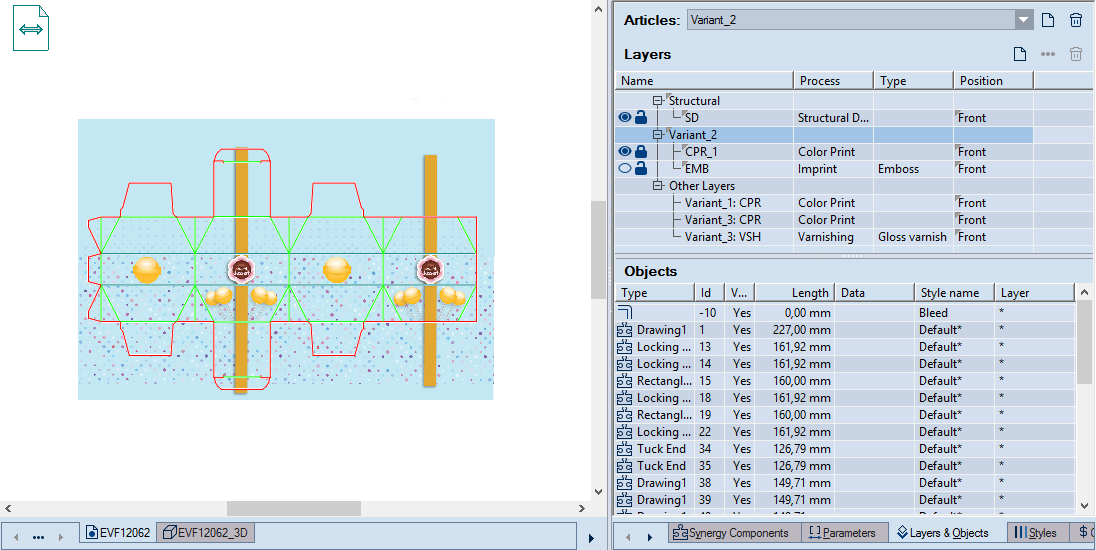Toggle visibility of CPR_1 layer
Image resolution: width=1096 pixels, height=550 pixels.
click(x=625, y=152)
